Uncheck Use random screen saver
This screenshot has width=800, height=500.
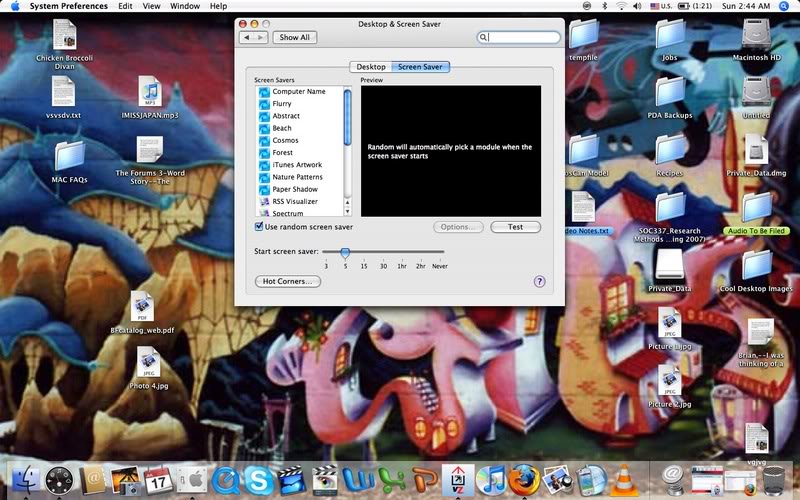[x=259, y=227]
